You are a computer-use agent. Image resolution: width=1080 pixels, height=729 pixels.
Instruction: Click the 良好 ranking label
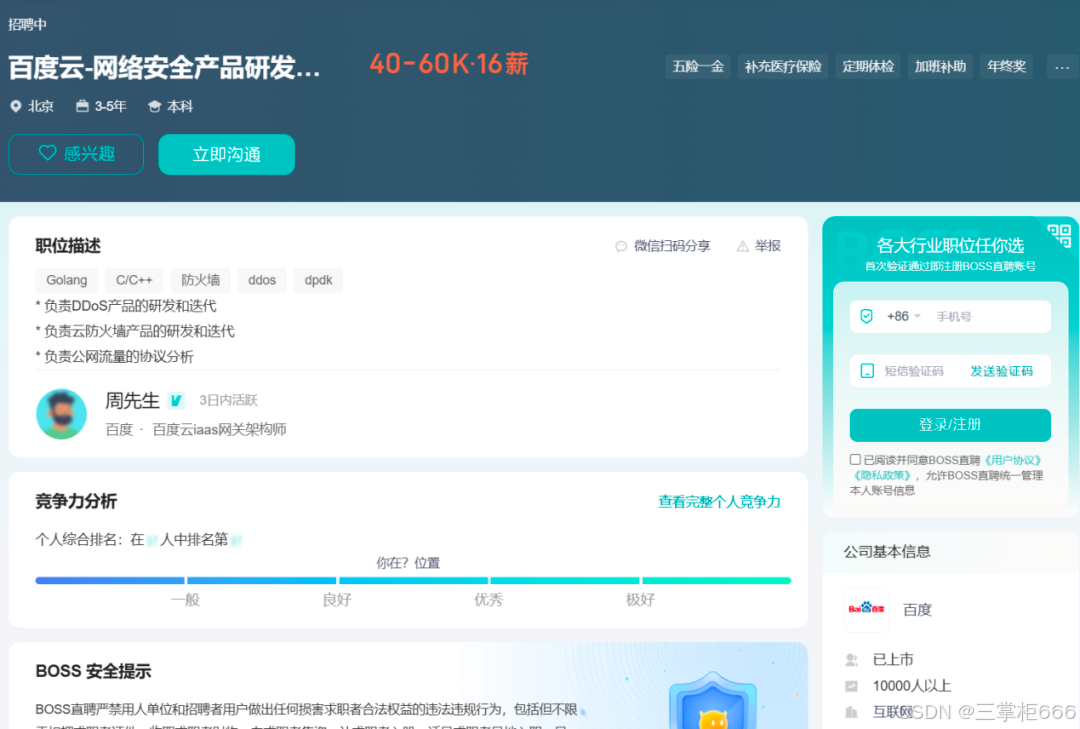[x=337, y=599]
